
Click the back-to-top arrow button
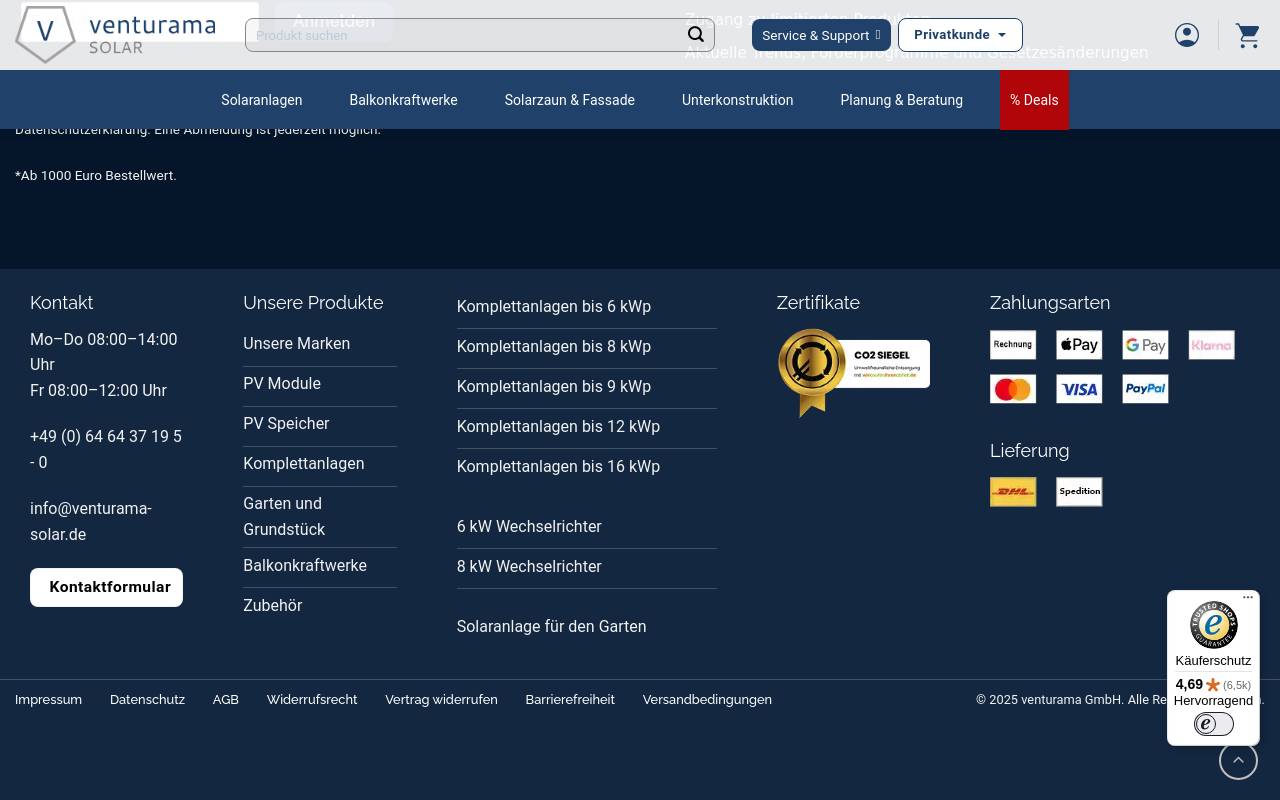(1238, 761)
